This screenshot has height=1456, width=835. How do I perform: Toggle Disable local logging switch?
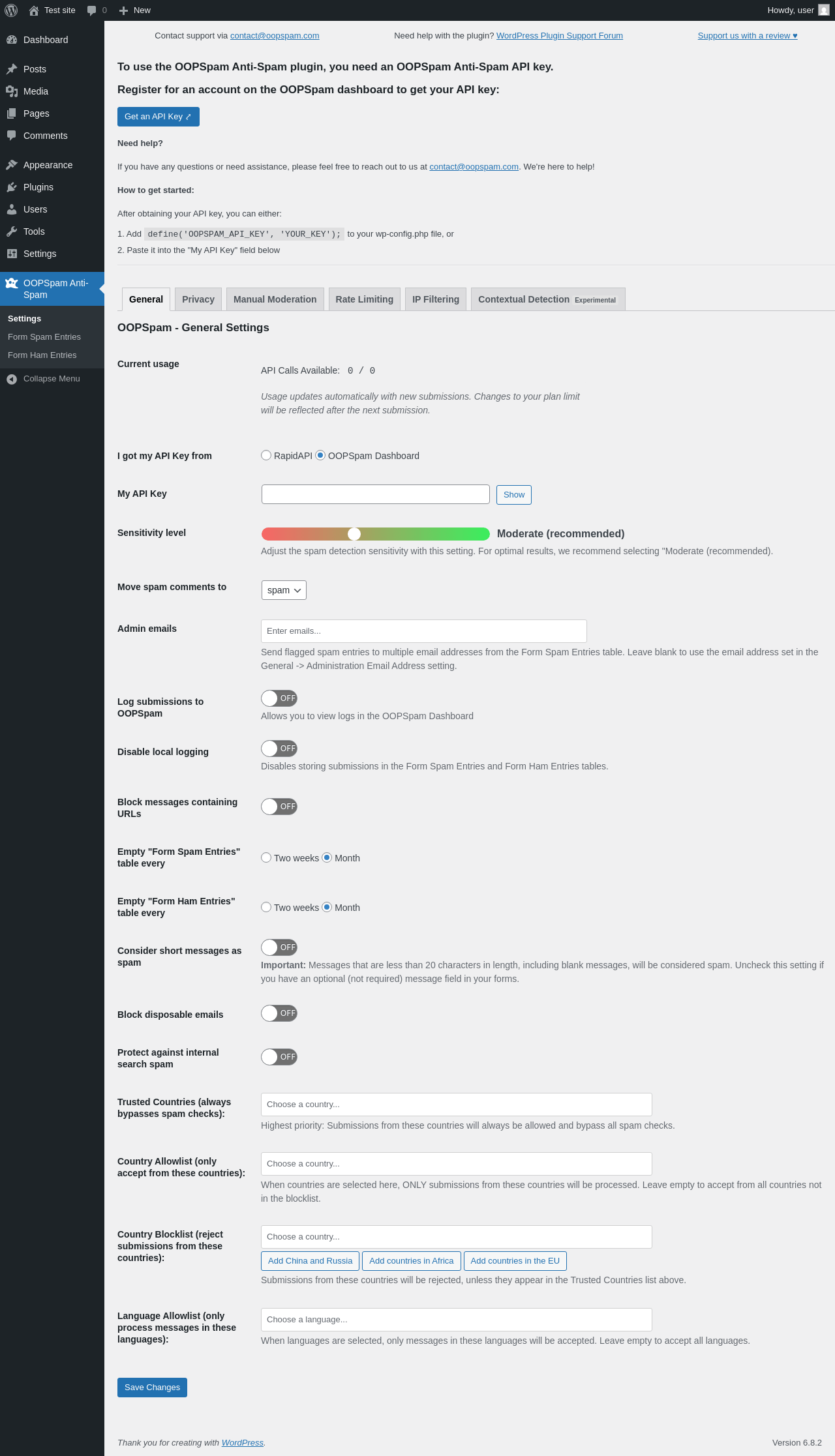pyautogui.click(x=279, y=749)
